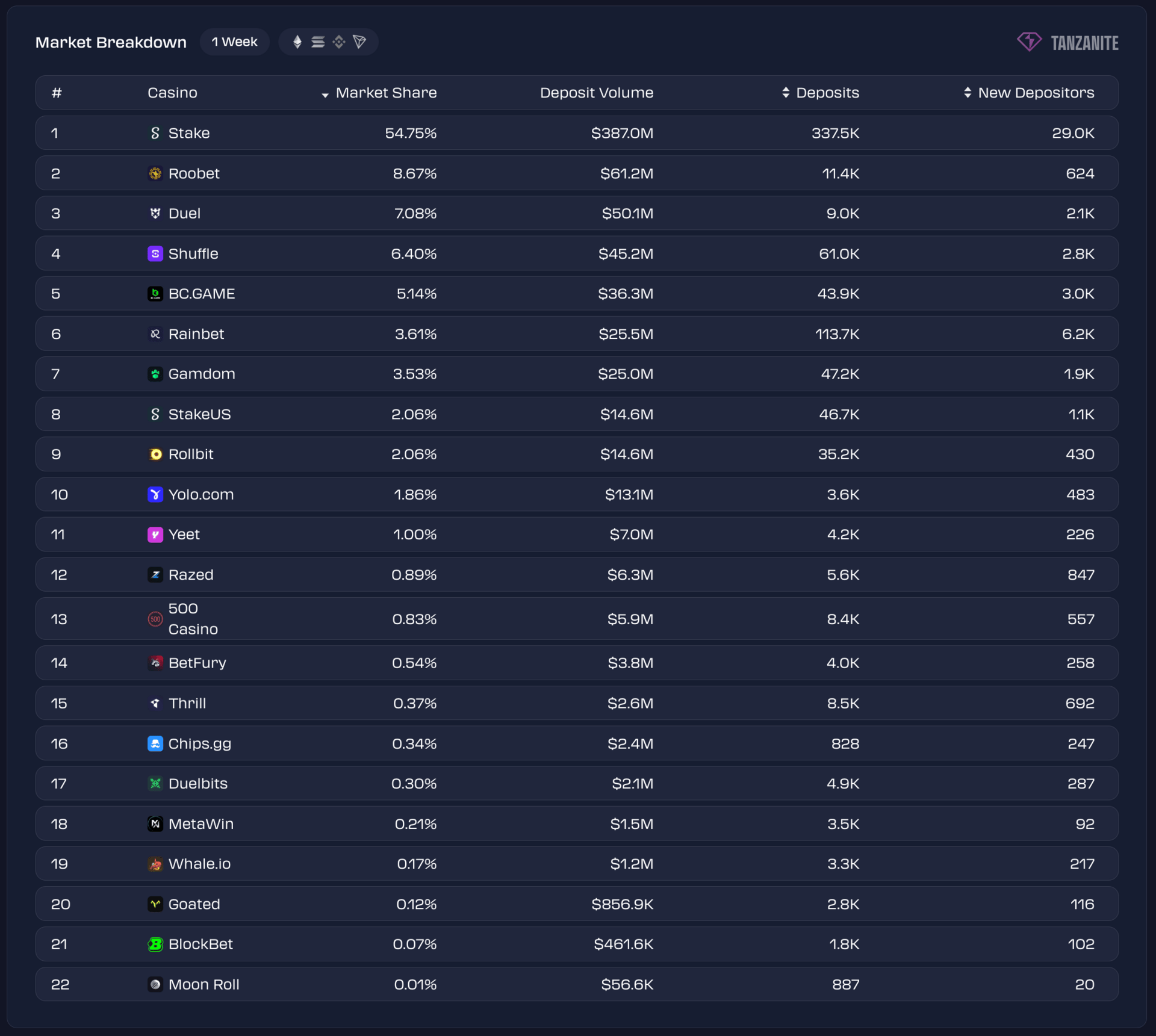Open the Moon Roll casino link
This screenshot has width=1156, height=1036.
tap(204, 984)
